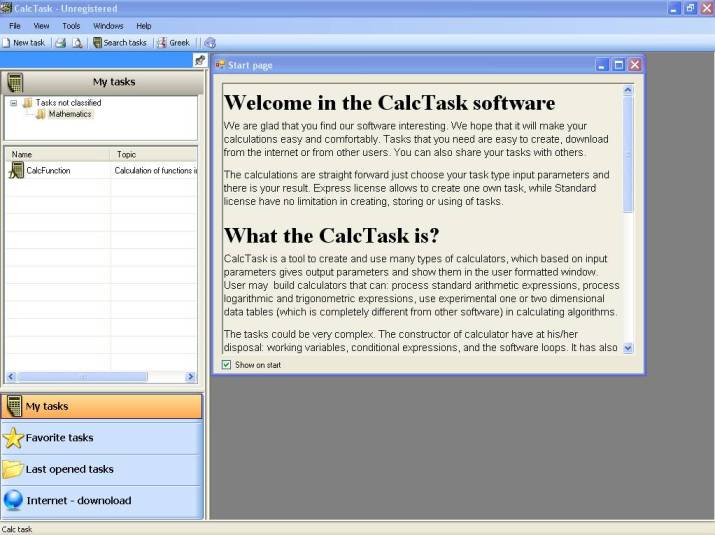This screenshot has height=535, width=715.
Task: Restore down the main CalcTask window
Action: [x=690, y=8]
